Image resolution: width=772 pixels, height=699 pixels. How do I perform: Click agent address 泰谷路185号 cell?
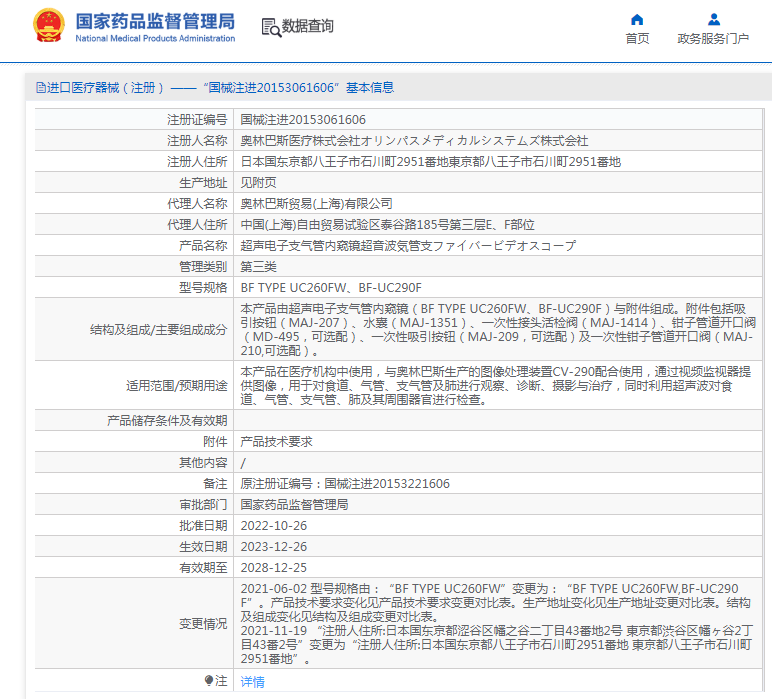click(x=387, y=224)
